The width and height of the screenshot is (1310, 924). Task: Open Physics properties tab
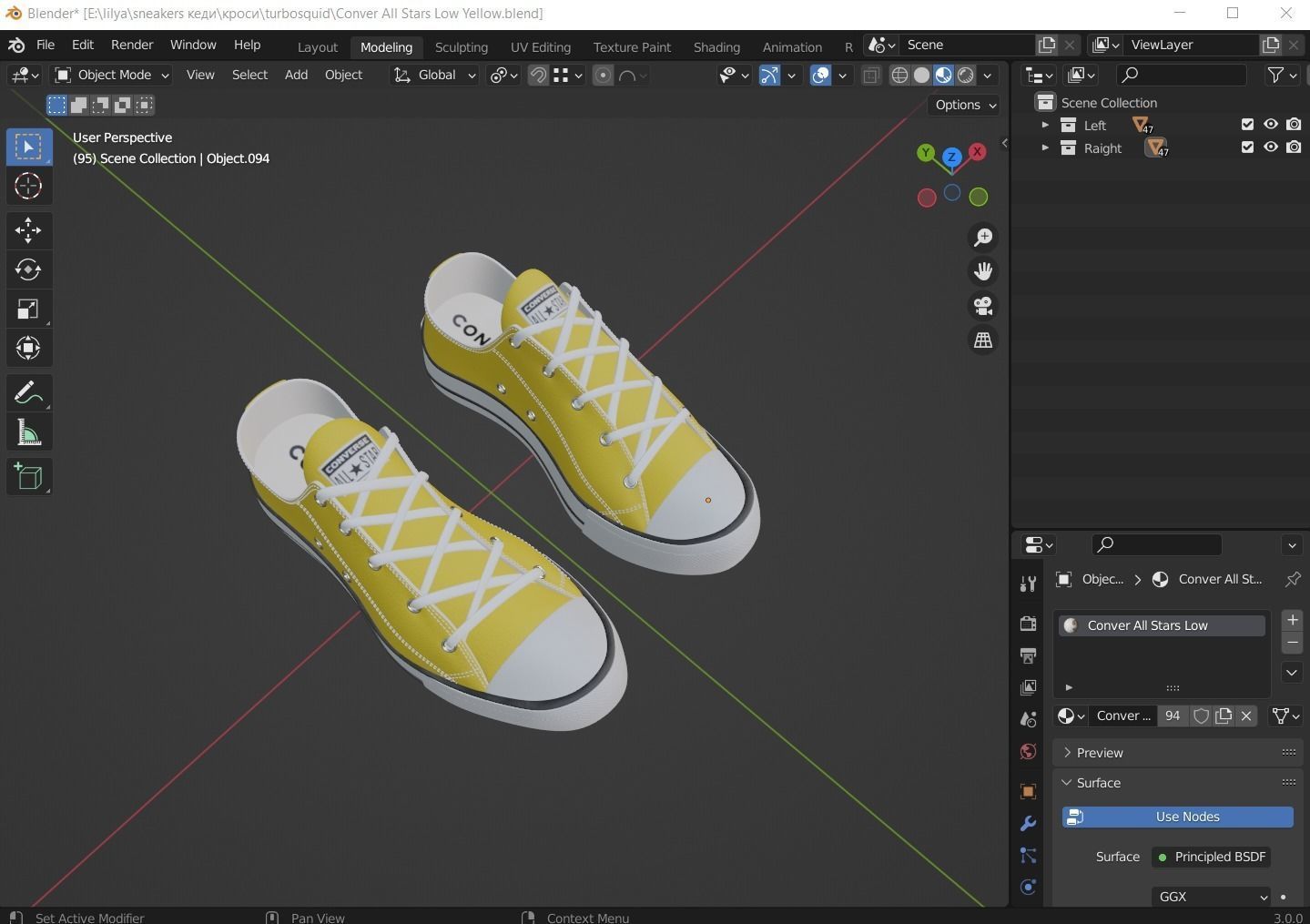[1028, 887]
